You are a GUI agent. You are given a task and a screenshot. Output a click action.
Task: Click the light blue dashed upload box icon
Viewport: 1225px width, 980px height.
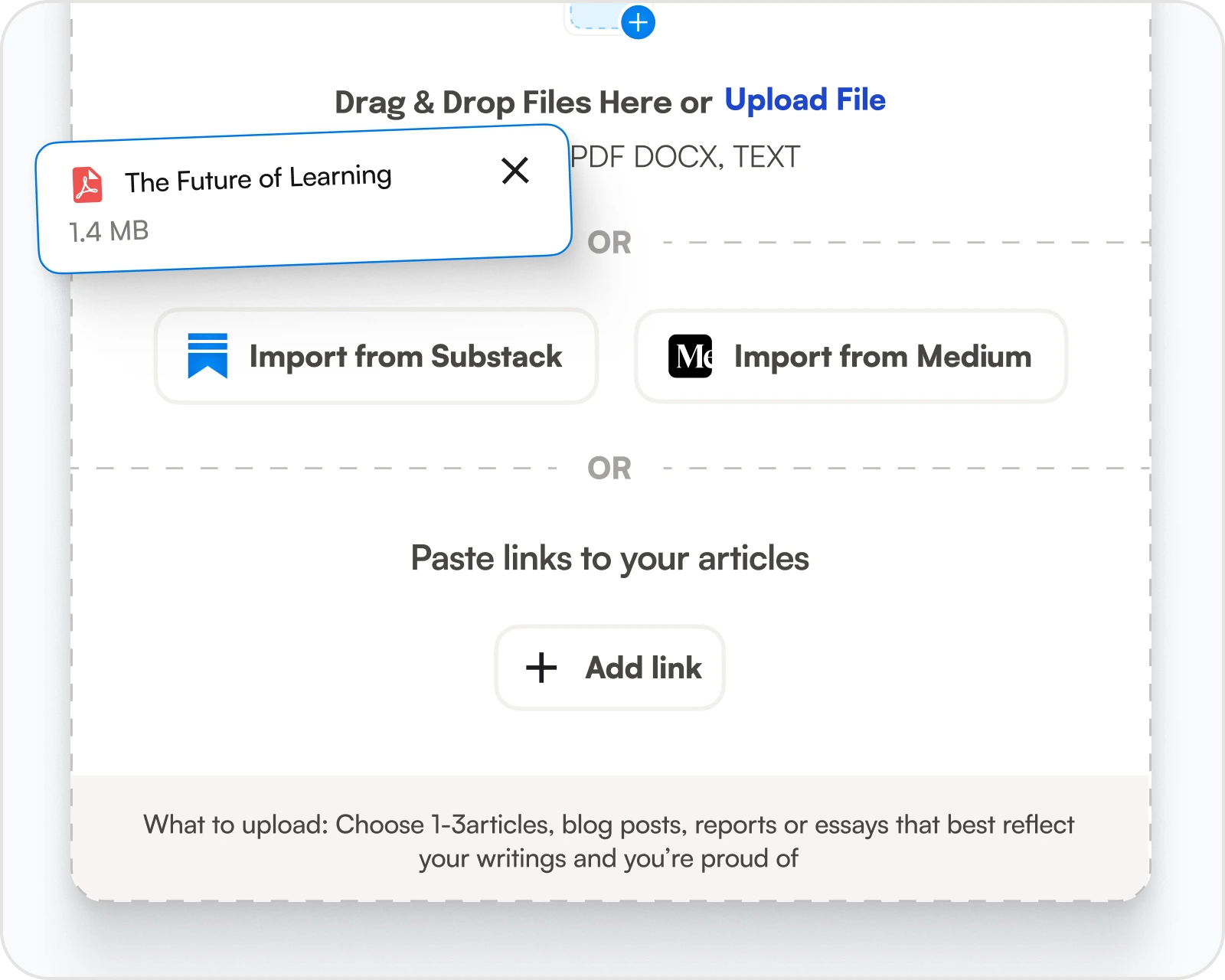[593, 17]
